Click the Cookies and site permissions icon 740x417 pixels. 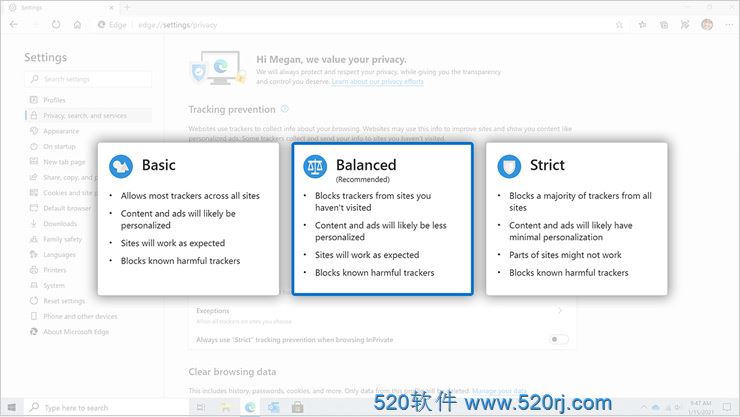(x=34, y=192)
